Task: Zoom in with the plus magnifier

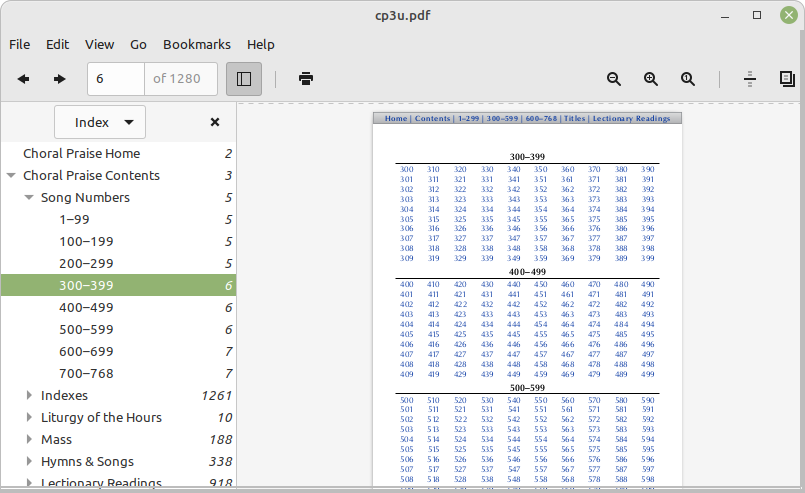Action: (x=650, y=79)
